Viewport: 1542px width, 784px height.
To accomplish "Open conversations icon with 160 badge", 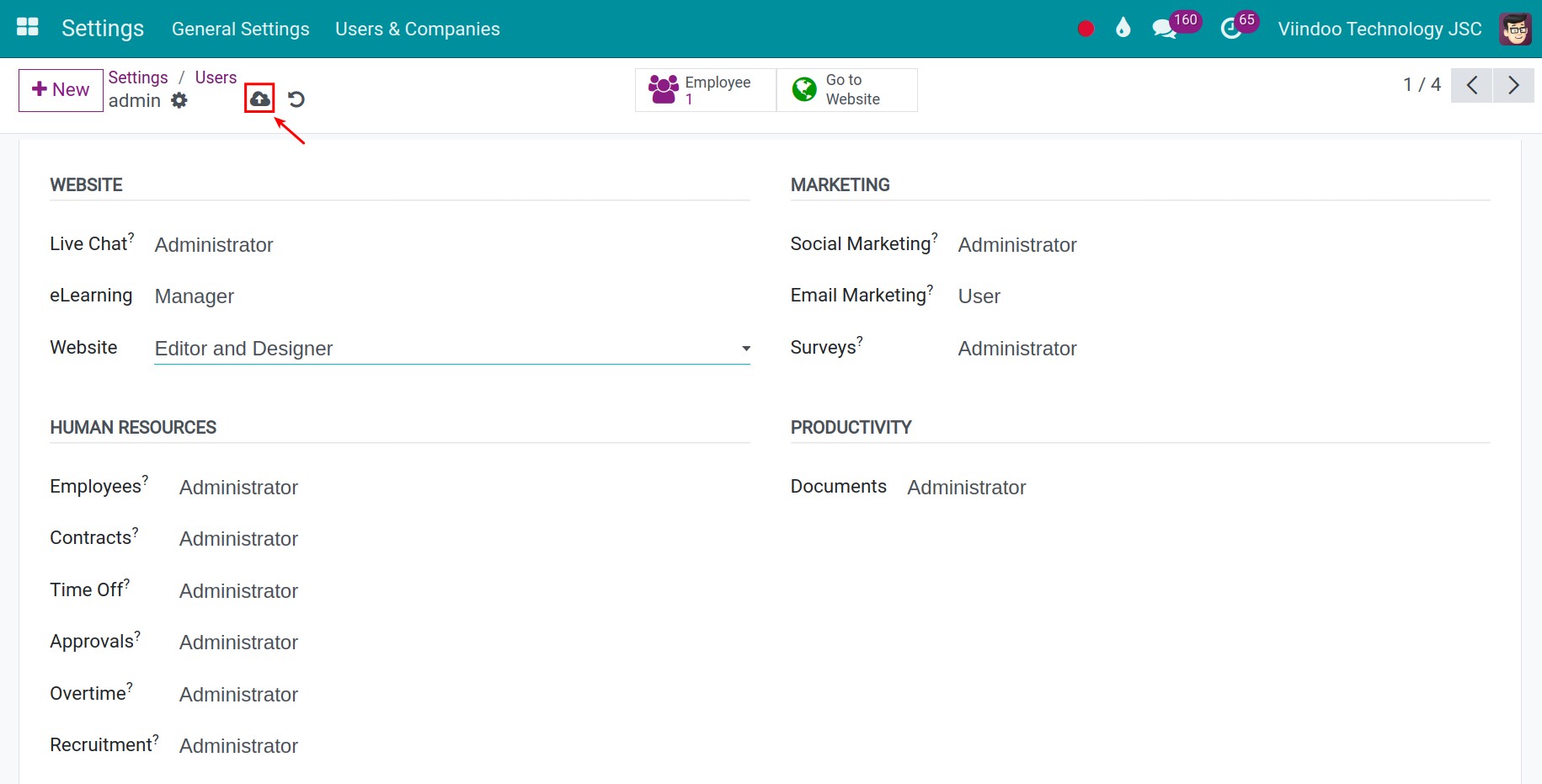I will pos(1176,26).
